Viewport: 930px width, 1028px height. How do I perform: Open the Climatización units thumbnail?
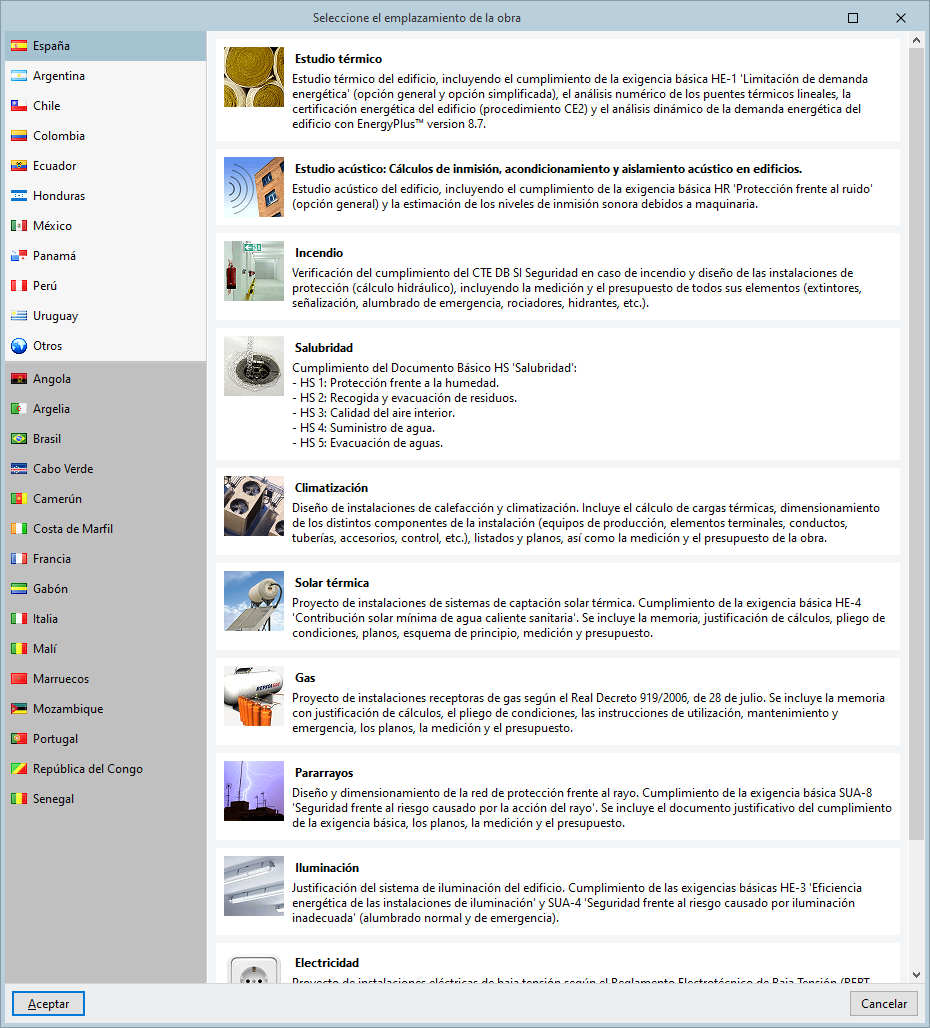click(x=254, y=506)
